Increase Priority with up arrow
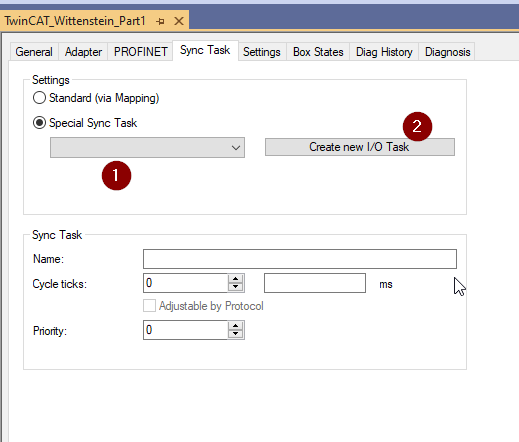 point(236,326)
